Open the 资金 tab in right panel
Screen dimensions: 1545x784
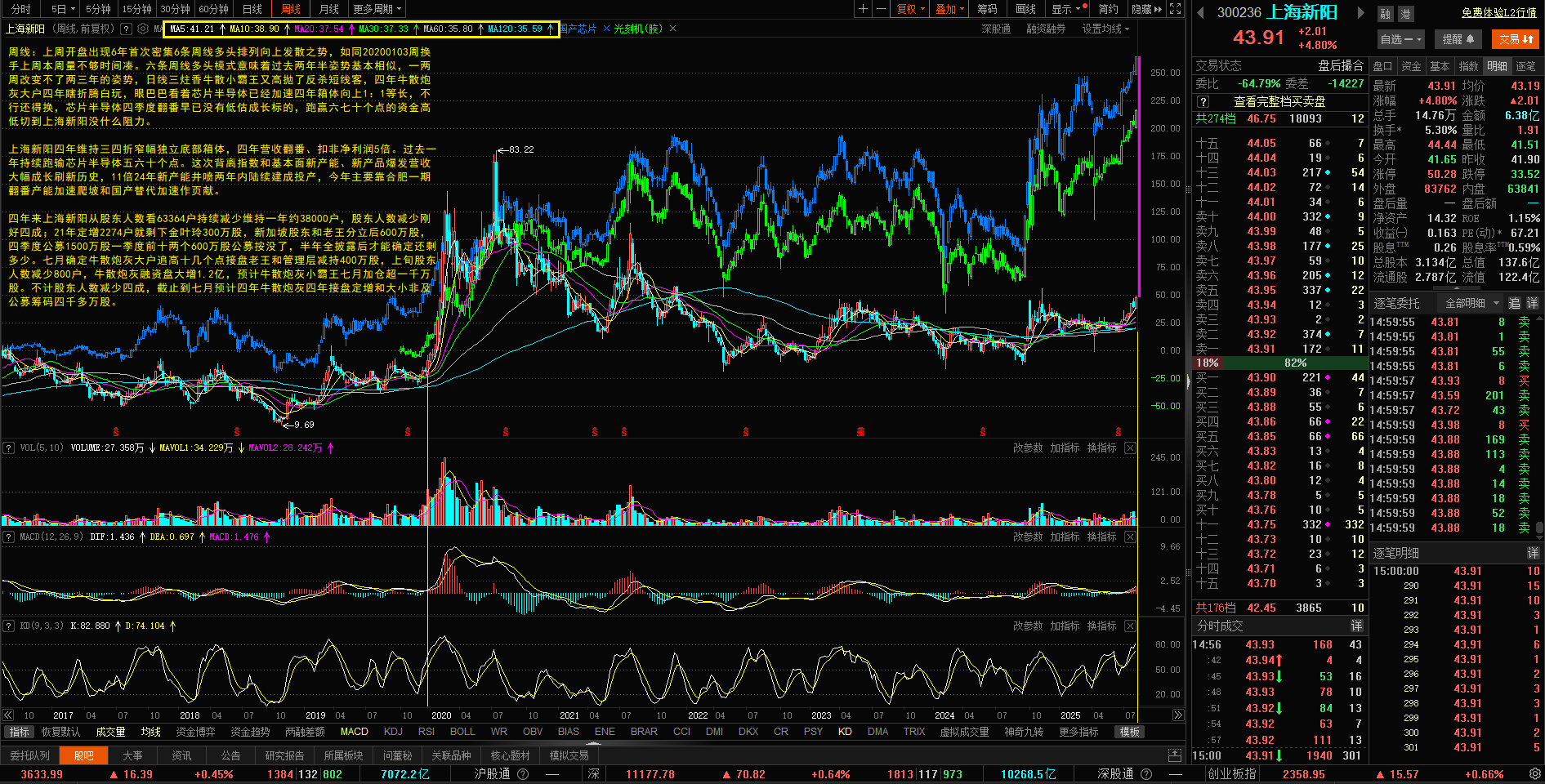click(x=1411, y=66)
